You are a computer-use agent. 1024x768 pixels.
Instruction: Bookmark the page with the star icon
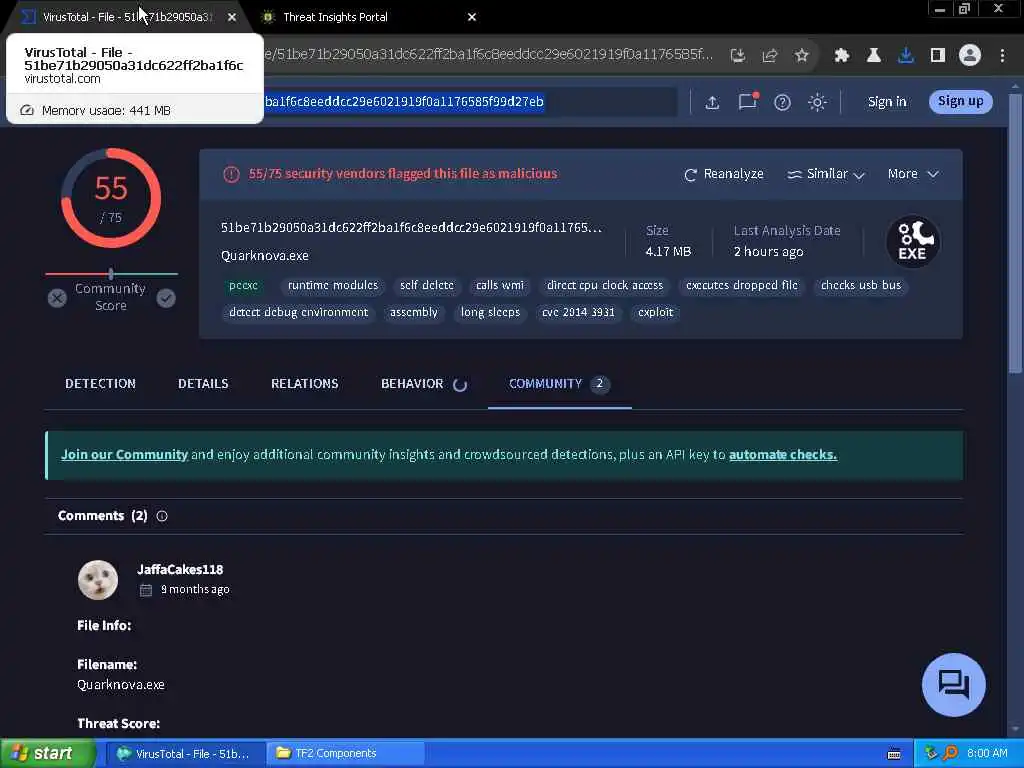point(802,56)
